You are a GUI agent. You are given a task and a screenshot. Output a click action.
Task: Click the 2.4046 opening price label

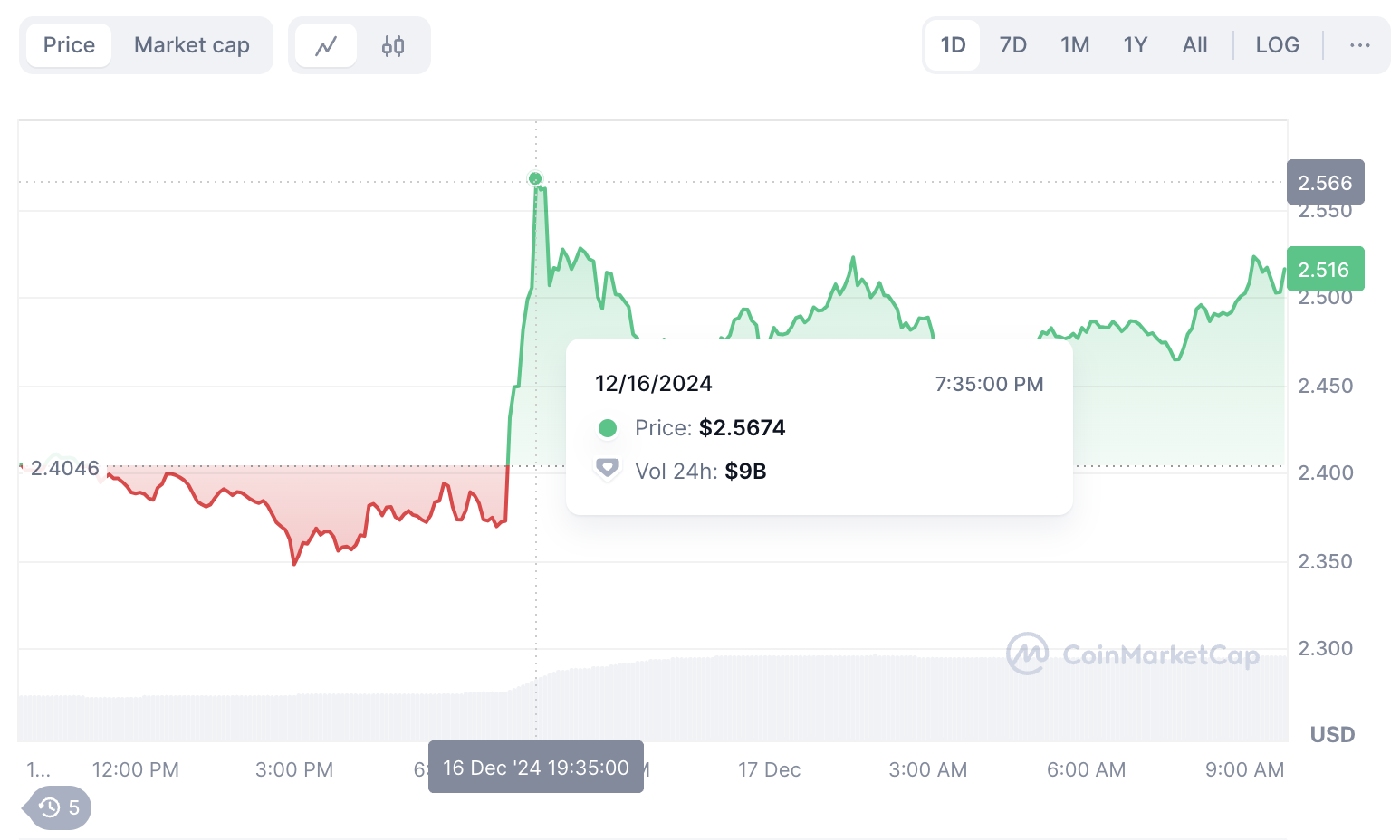pyautogui.click(x=64, y=468)
